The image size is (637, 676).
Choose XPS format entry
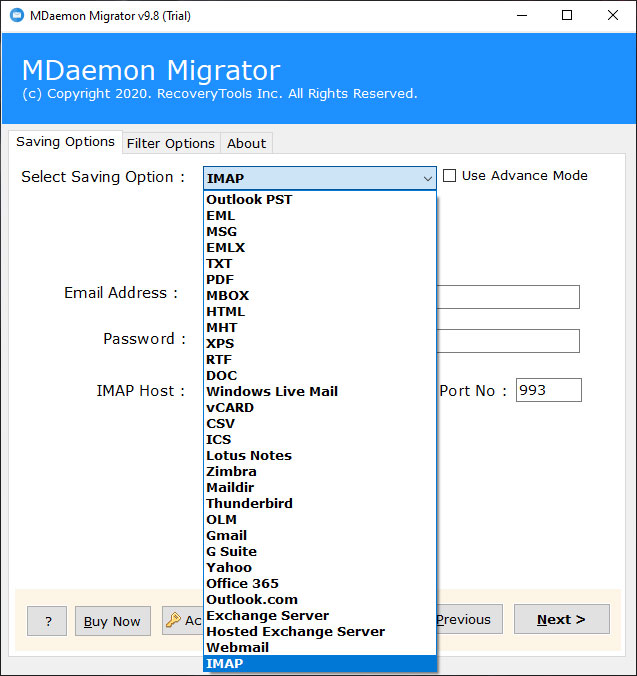point(320,343)
